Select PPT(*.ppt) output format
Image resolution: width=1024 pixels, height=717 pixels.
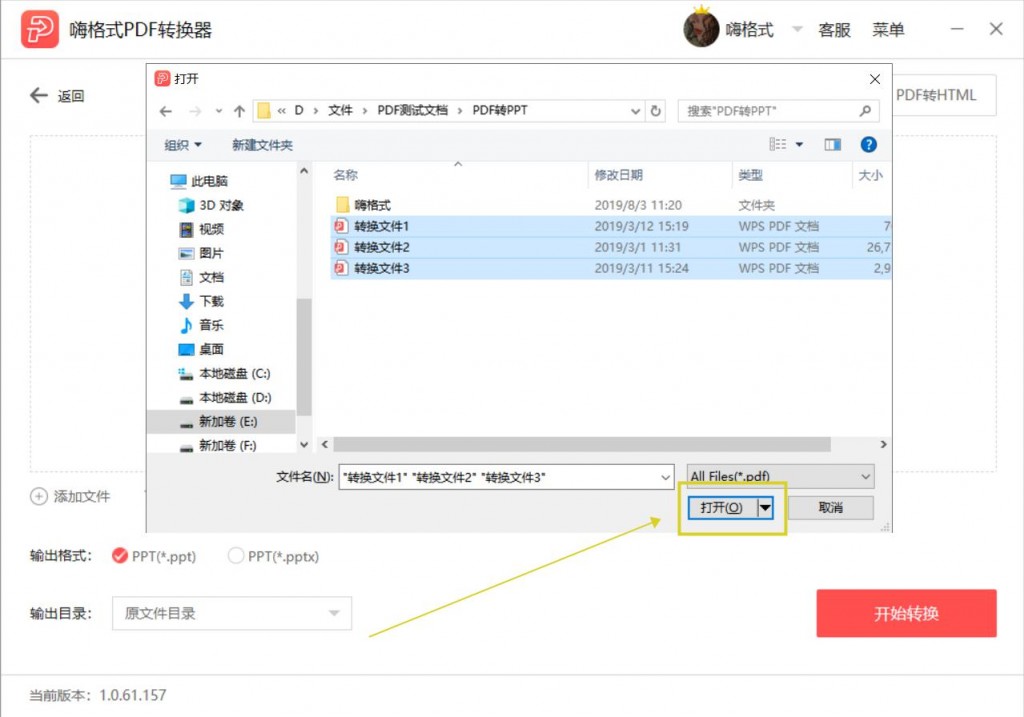point(120,556)
